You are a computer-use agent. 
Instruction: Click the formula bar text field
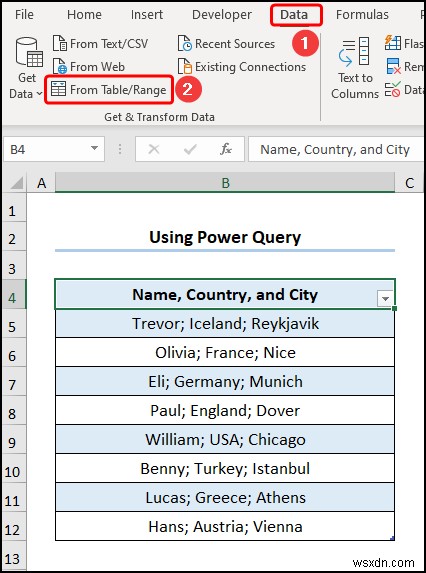[335, 149]
